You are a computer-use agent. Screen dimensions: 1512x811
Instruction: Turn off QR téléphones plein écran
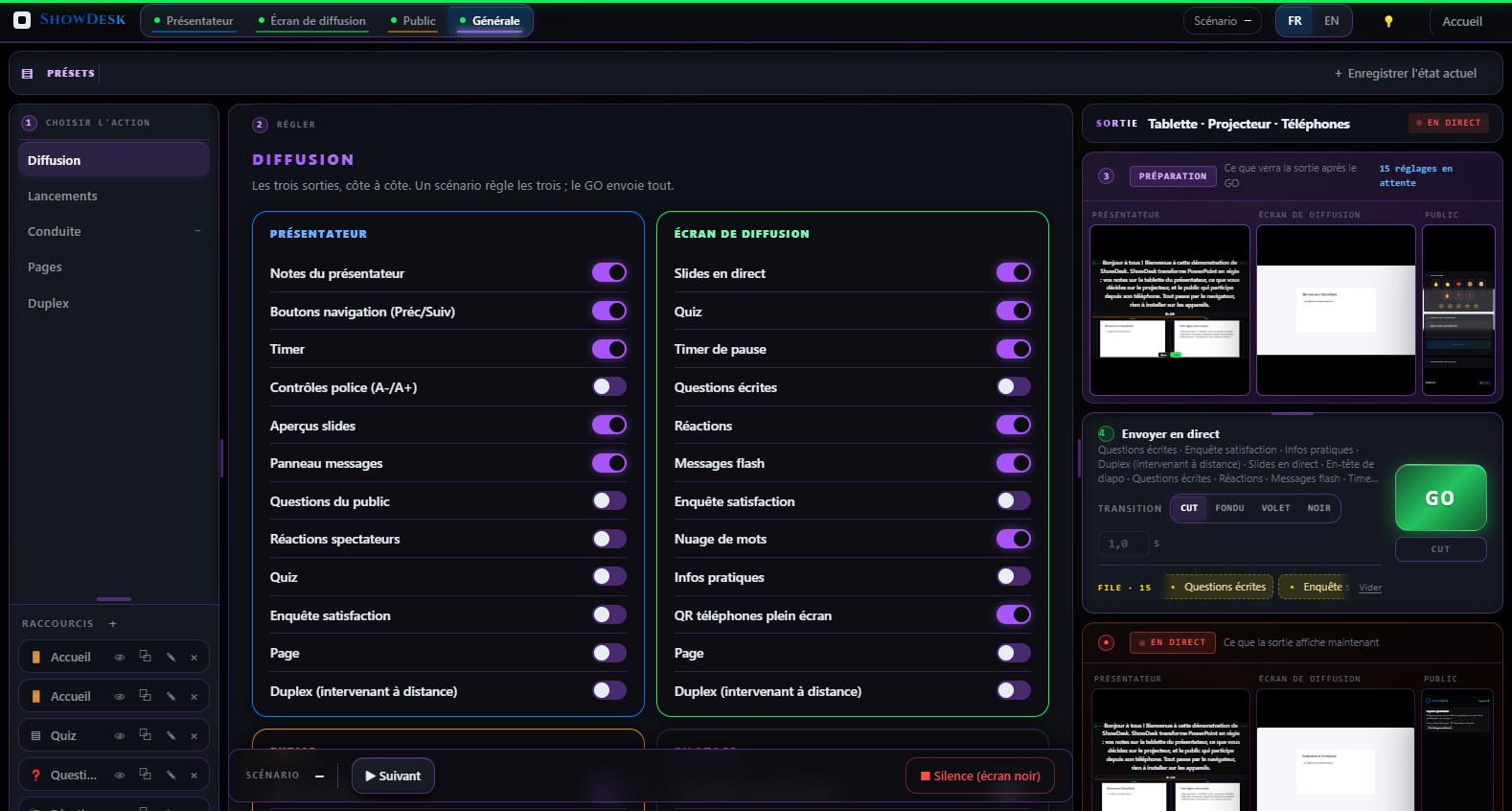[1014, 614]
